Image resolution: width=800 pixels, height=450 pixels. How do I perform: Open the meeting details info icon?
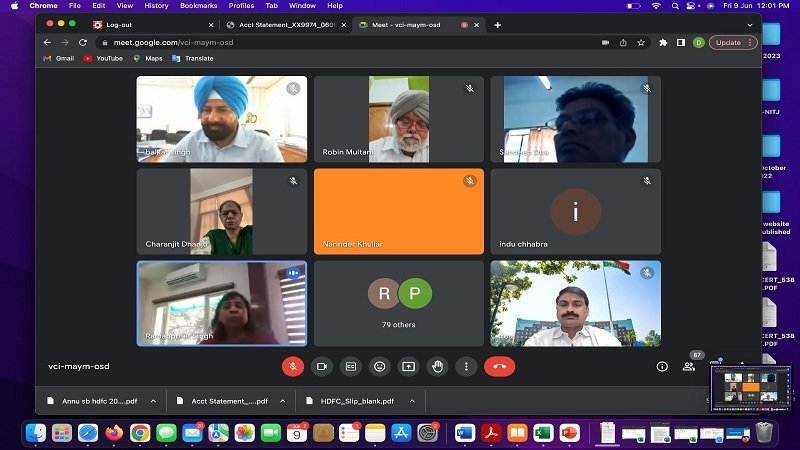point(661,366)
